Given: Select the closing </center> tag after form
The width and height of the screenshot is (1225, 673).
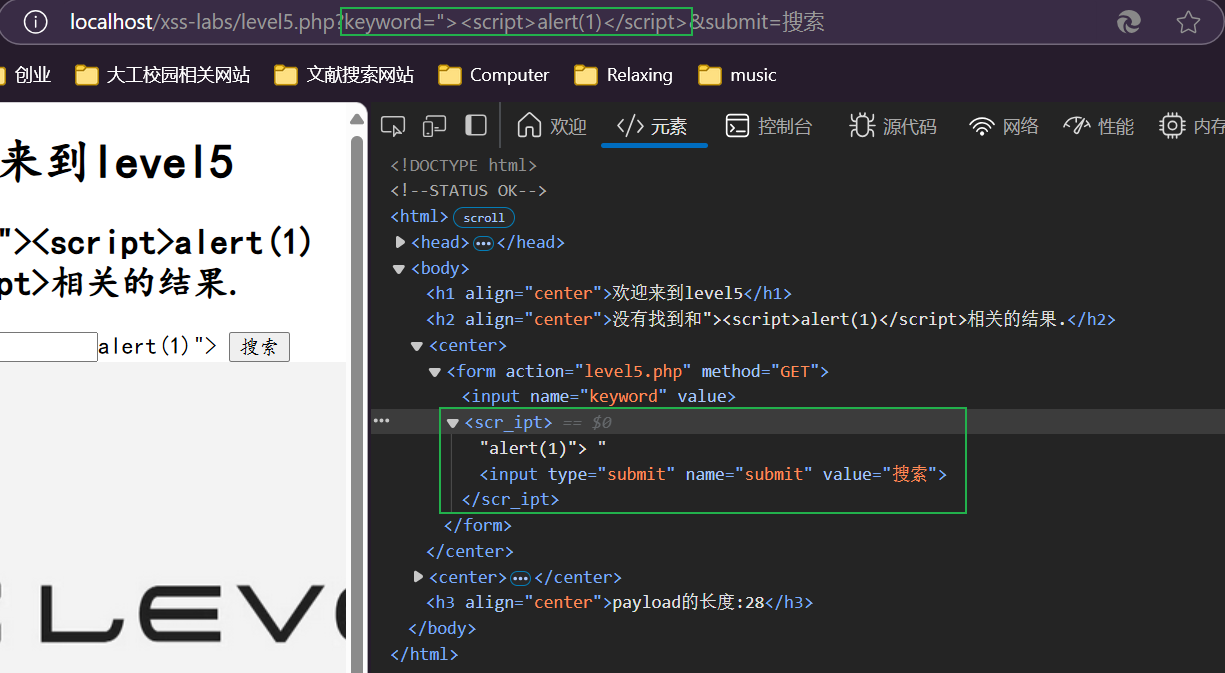Looking at the screenshot, I should click(469, 551).
